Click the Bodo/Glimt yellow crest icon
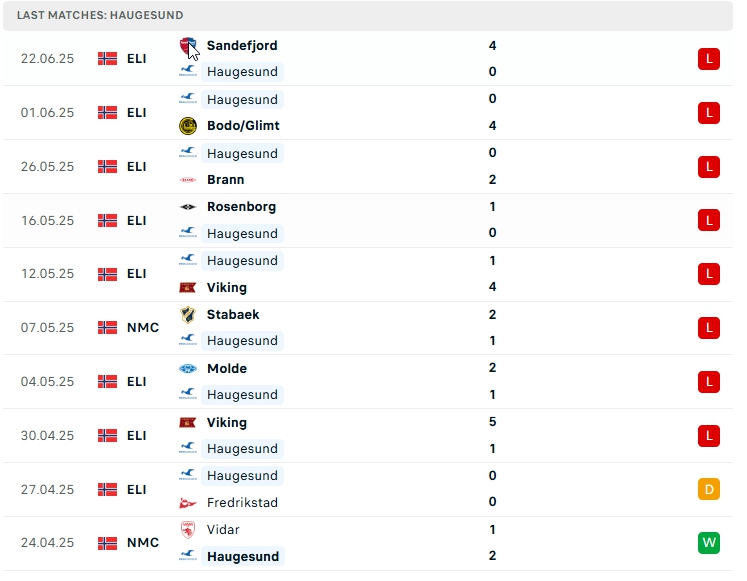 coord(187,126)
